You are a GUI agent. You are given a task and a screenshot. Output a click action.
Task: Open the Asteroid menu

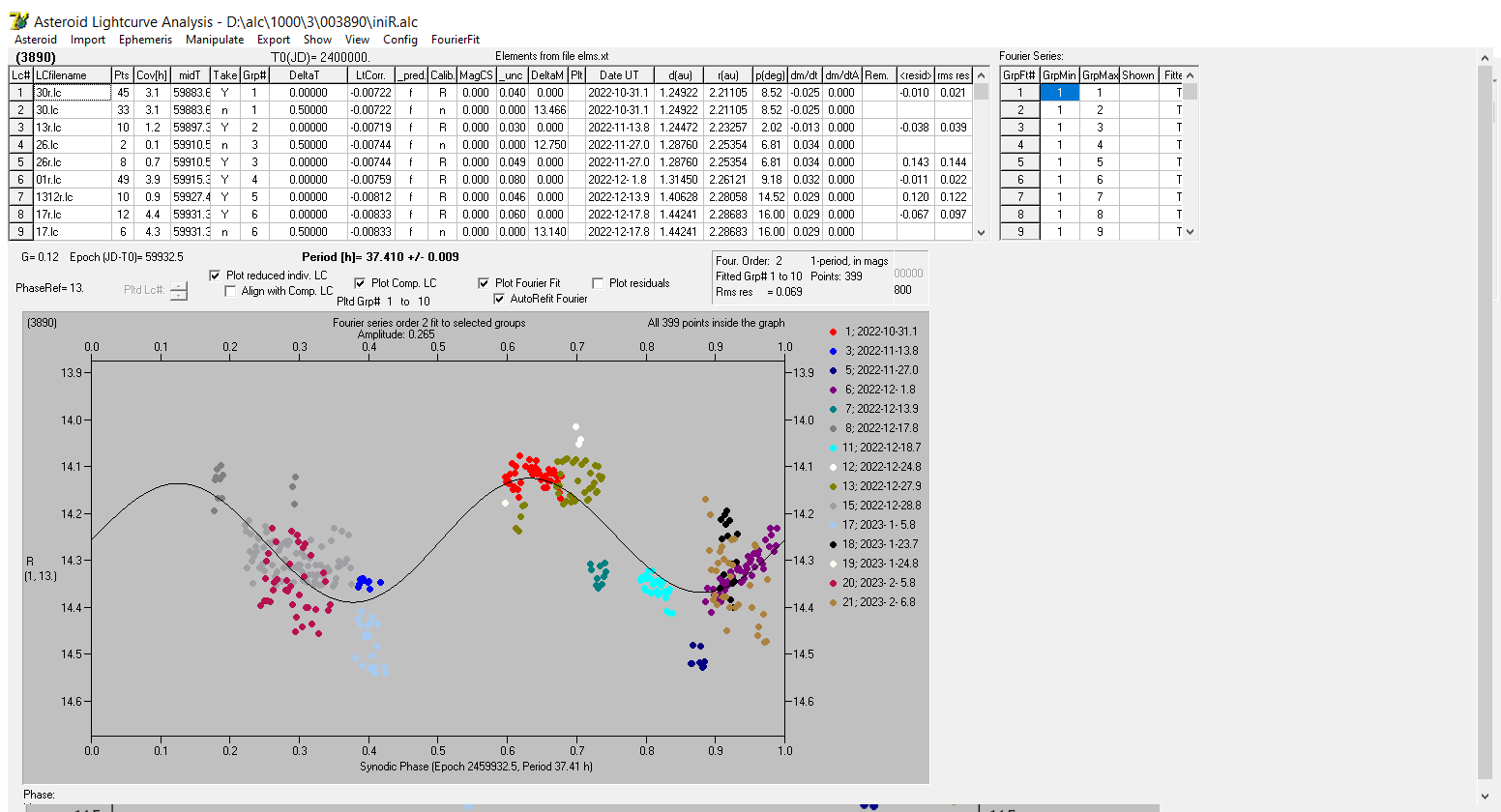[x=36, y=40]
